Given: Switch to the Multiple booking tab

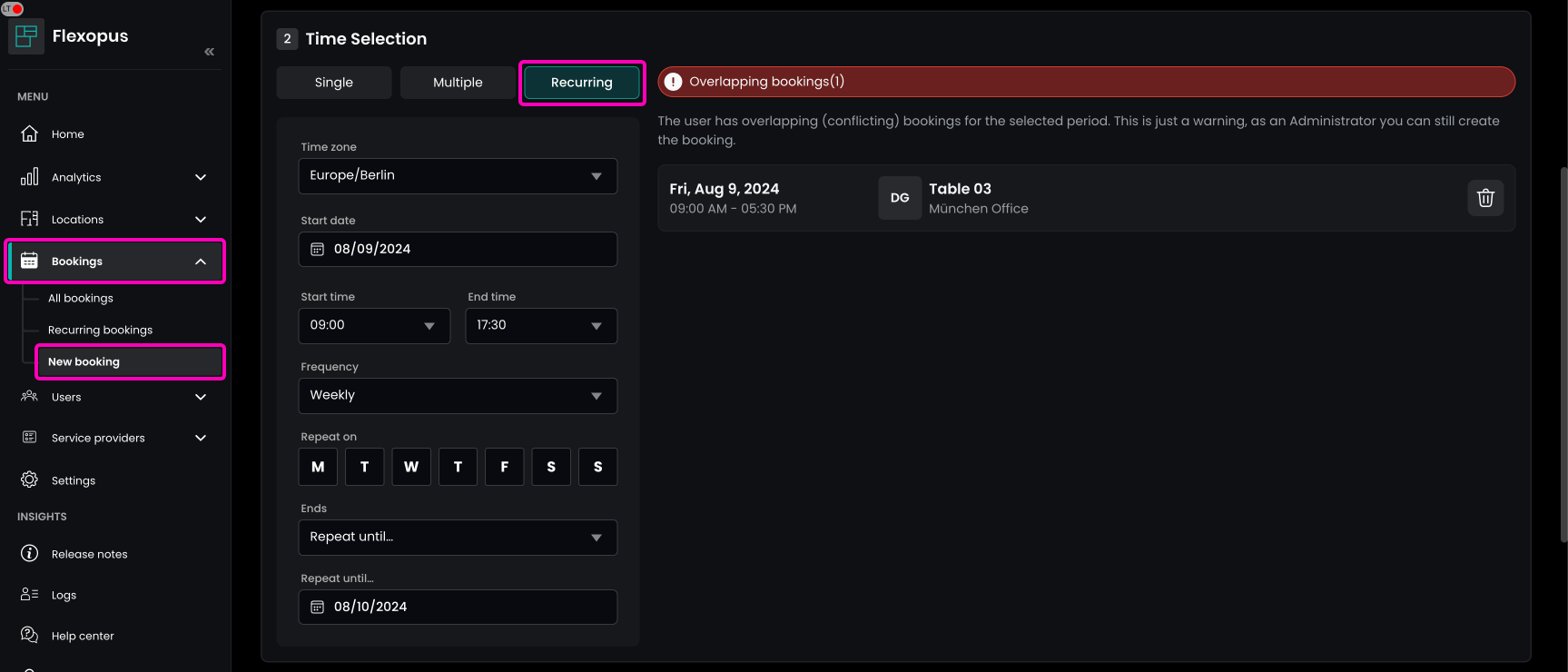Looking at the screenshot, I should 458,83.
